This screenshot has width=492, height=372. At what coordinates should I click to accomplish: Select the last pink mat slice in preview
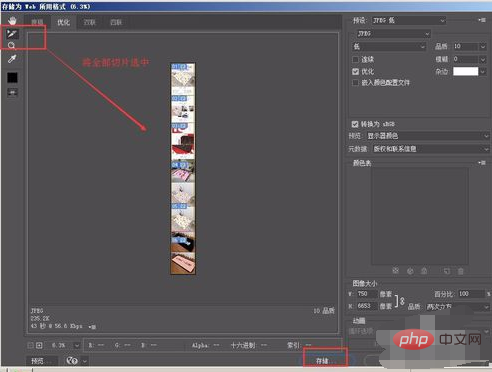pyautogui.click(x=183, y=263)
